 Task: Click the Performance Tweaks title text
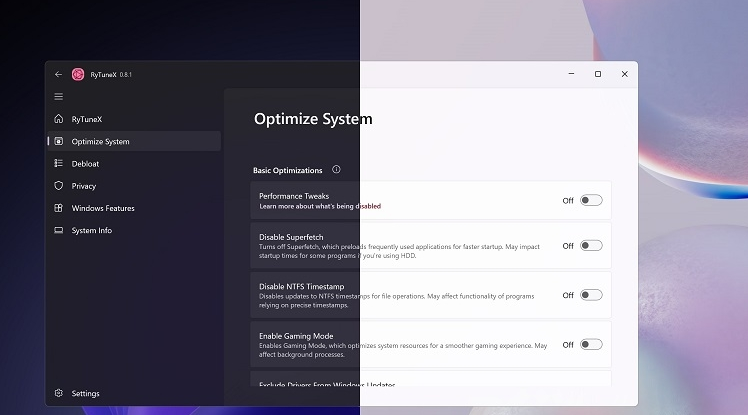[x=294, y=196]
